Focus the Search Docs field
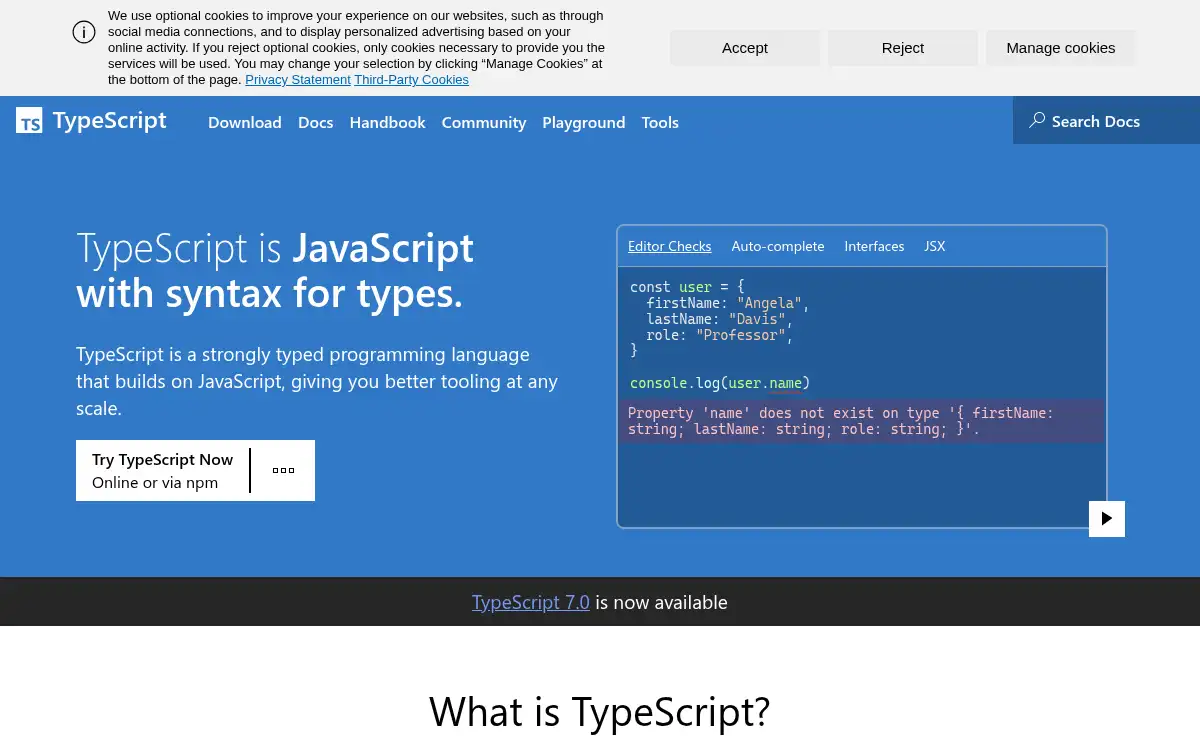Image resolution: width=1200 pixels, height=750 pixels. click(x=1106, y=121)
